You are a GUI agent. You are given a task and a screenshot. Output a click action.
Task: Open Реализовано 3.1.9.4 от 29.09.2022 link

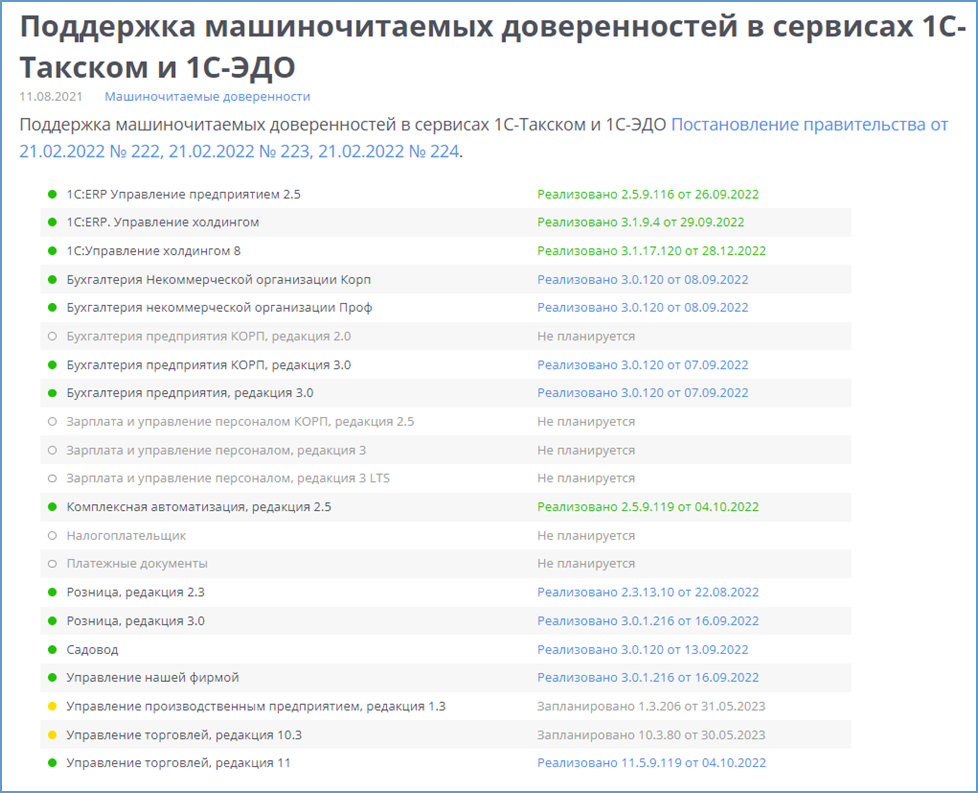641,222
